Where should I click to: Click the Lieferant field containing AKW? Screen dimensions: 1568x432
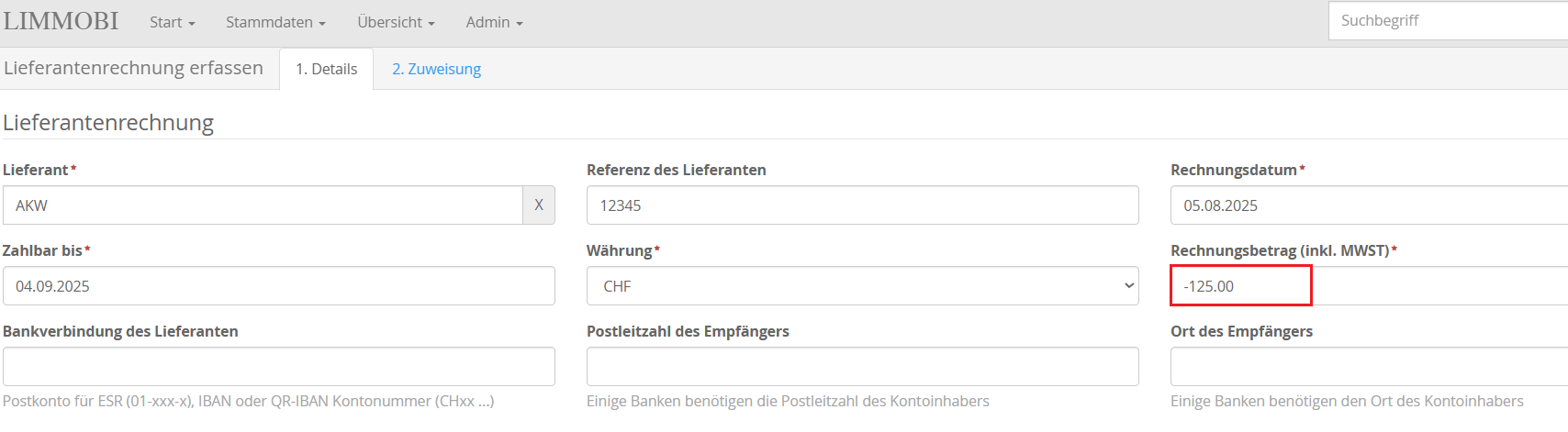click(x=263, y=205)
